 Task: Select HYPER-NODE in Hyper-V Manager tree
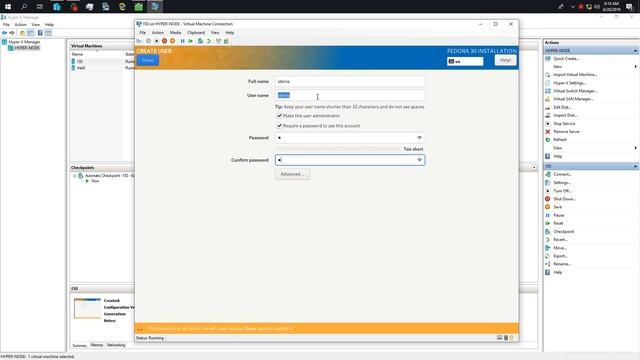tap(27, 48)
